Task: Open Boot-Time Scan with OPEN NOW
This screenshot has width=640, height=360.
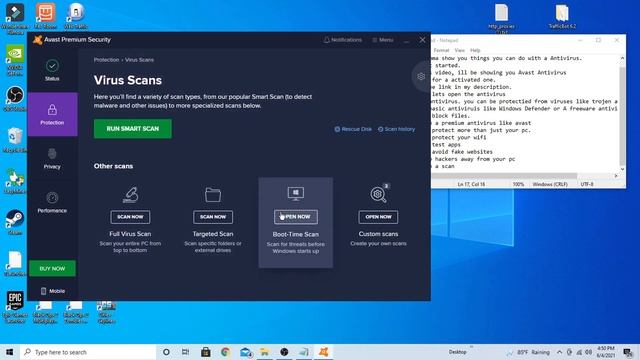Action: (x=296, y=217)
